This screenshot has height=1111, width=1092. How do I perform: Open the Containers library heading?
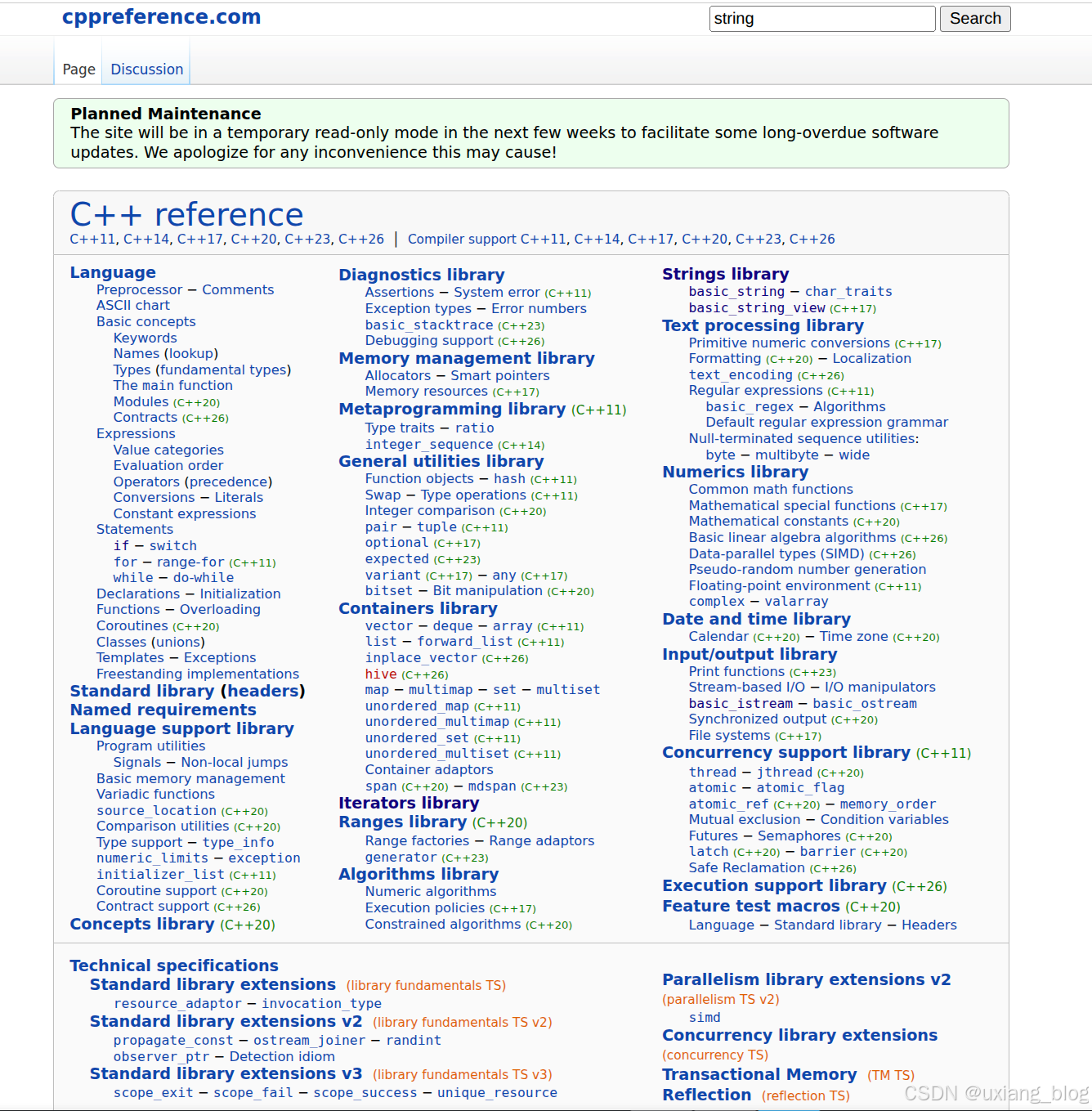coord(418,608)
